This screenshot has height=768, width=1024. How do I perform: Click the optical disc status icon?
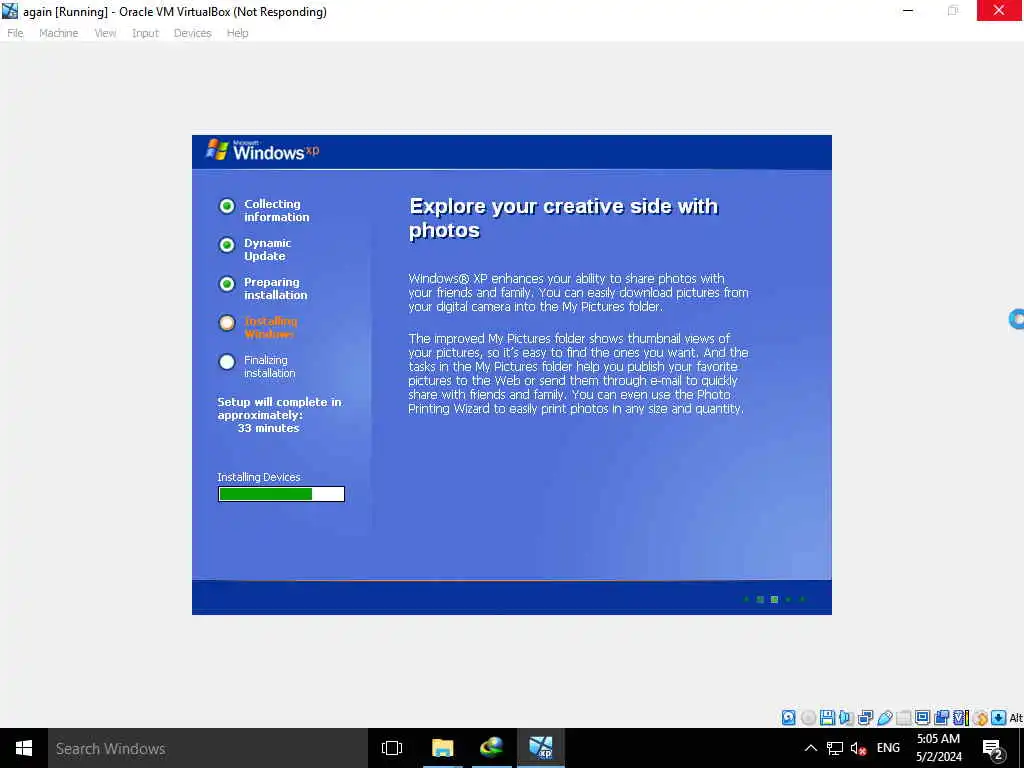coord(808,718)
